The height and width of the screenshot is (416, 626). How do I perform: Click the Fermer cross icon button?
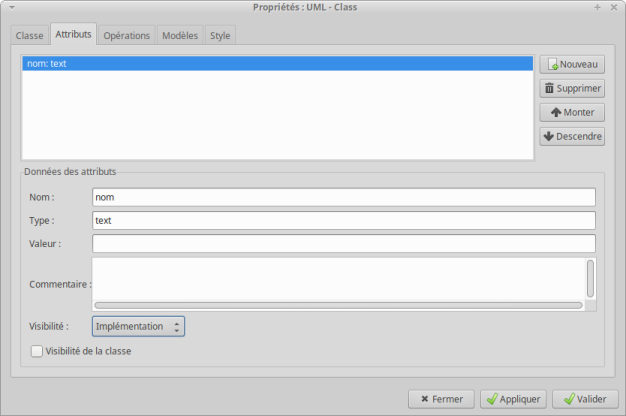[x=441, y=399]
